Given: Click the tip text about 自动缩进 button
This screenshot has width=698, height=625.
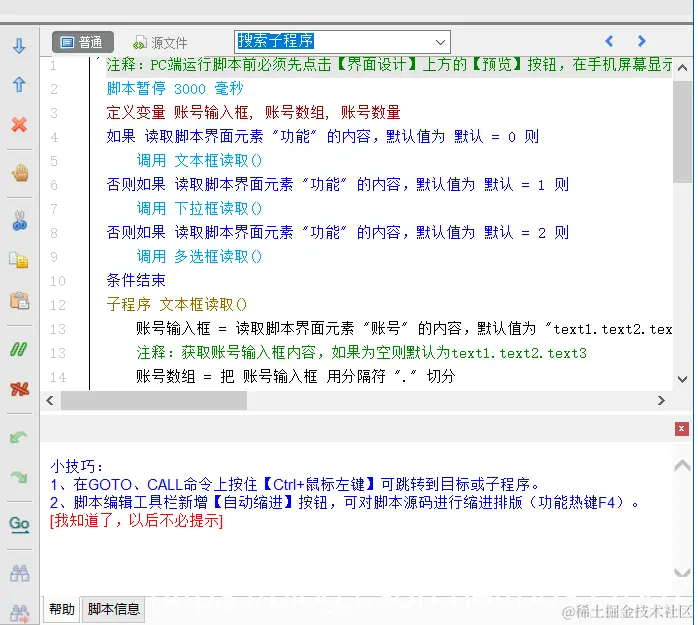Looking at the screenshot, I should tap(345, 503).
